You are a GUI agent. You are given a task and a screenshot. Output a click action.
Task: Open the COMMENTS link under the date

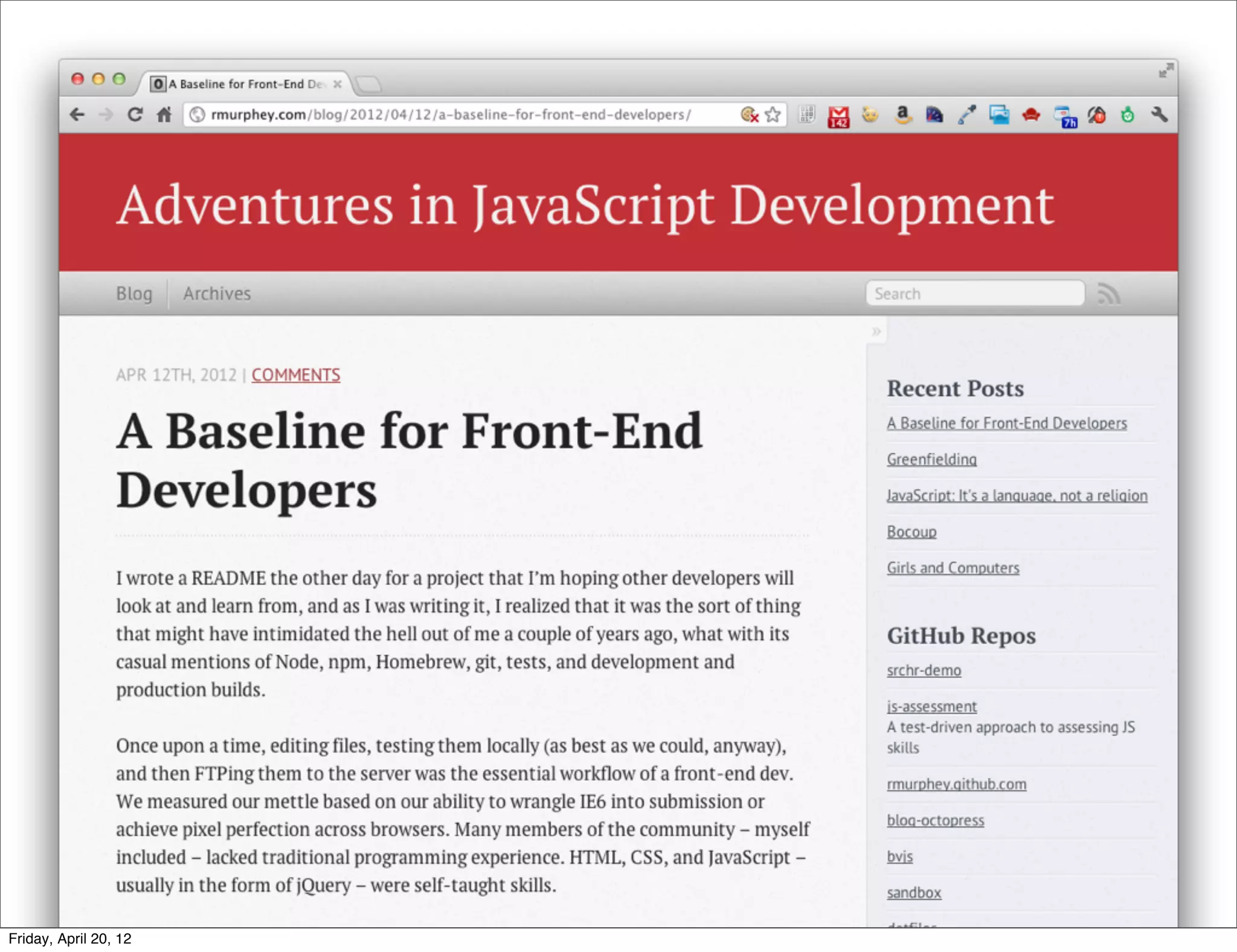[x=296, y=375]
